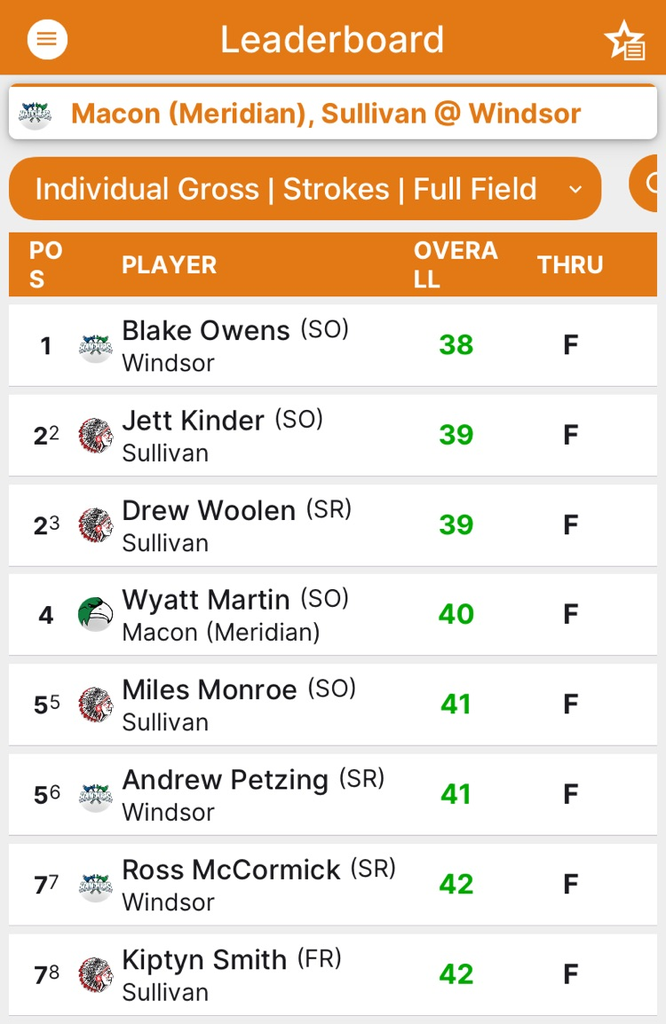
Task: Sort by the PLAYER column header
Action: (169, 264)
